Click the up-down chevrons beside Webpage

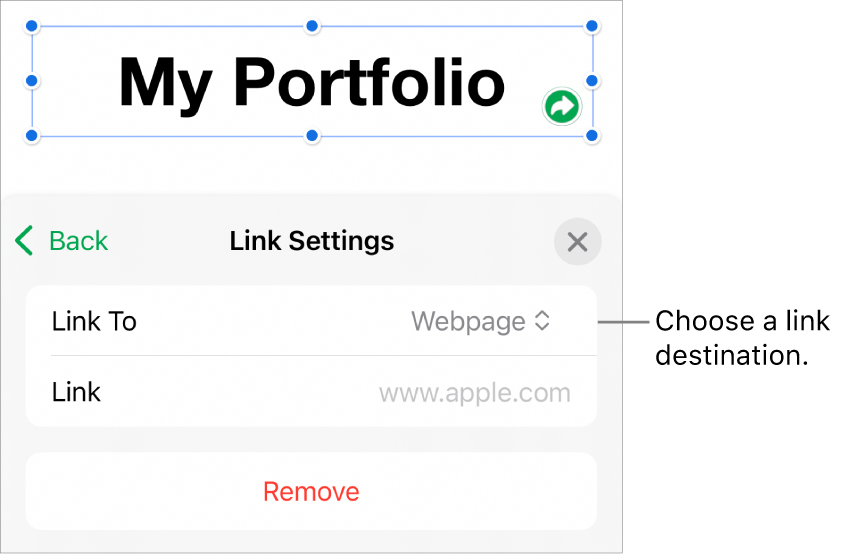pyautogui.click(x=542, y=321)
